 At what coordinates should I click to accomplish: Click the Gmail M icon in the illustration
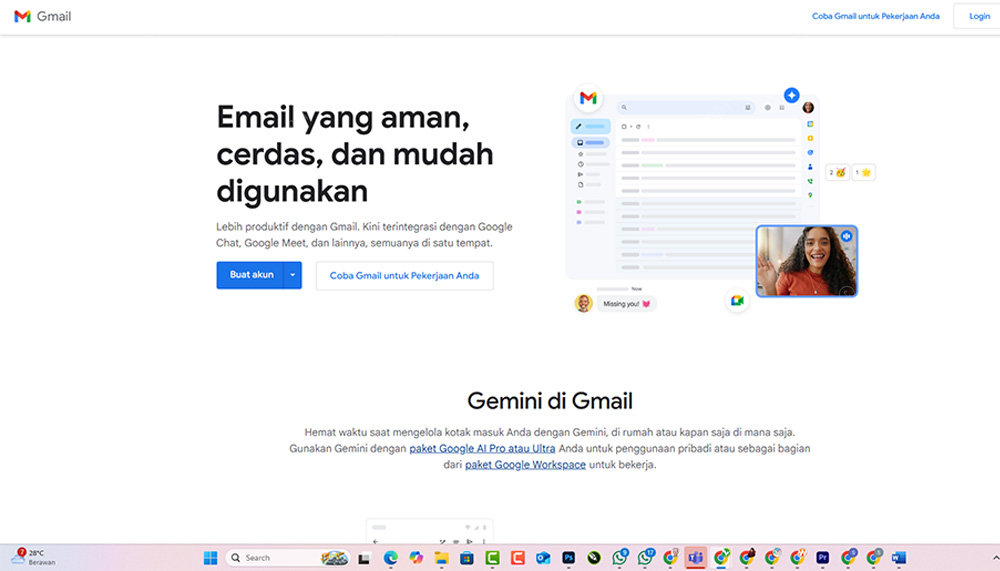[588, 98]
